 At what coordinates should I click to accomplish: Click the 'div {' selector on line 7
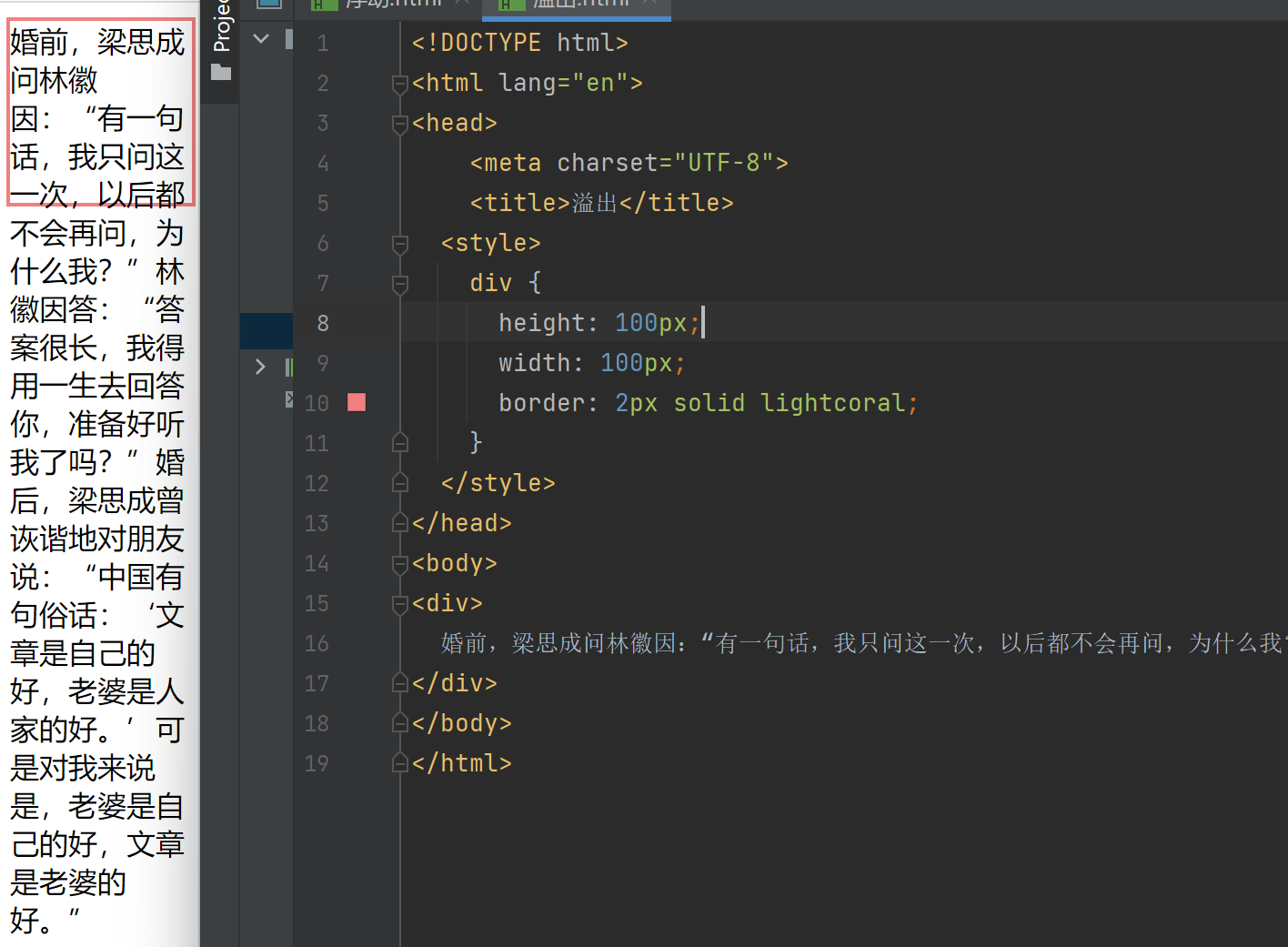pos(506,283)
